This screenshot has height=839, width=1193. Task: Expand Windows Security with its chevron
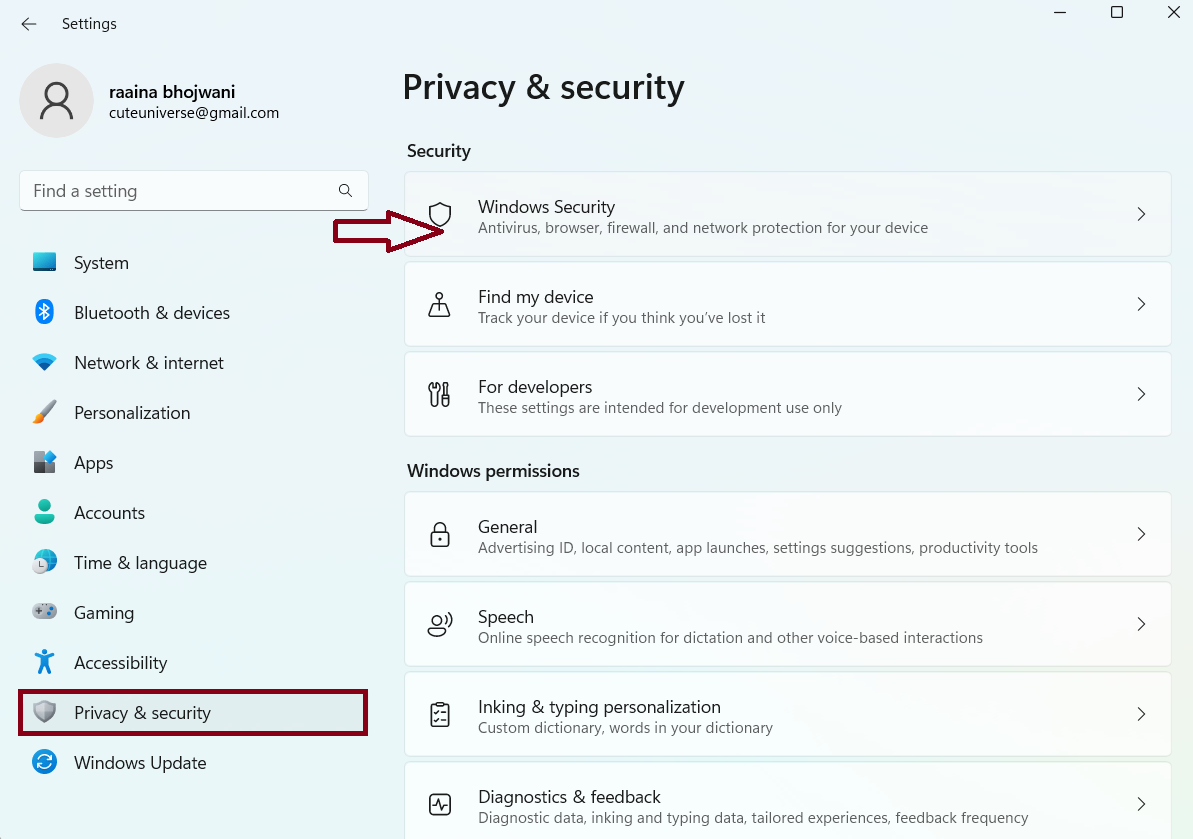click(x=1141, y=214)
